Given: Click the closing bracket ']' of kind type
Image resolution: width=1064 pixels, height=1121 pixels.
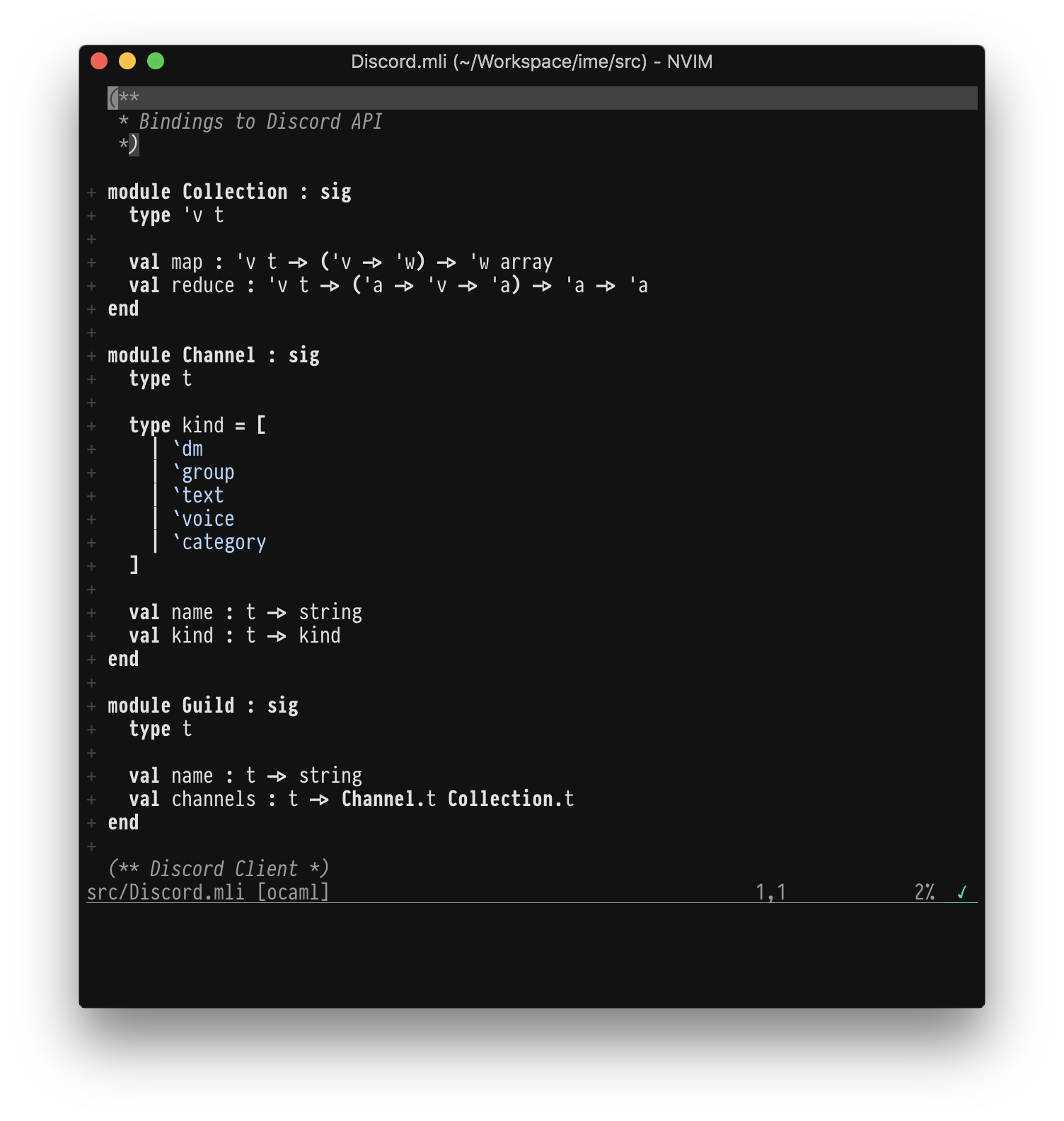Looking at the screenshot, I should pyautogui.click(x=134, y=565).
